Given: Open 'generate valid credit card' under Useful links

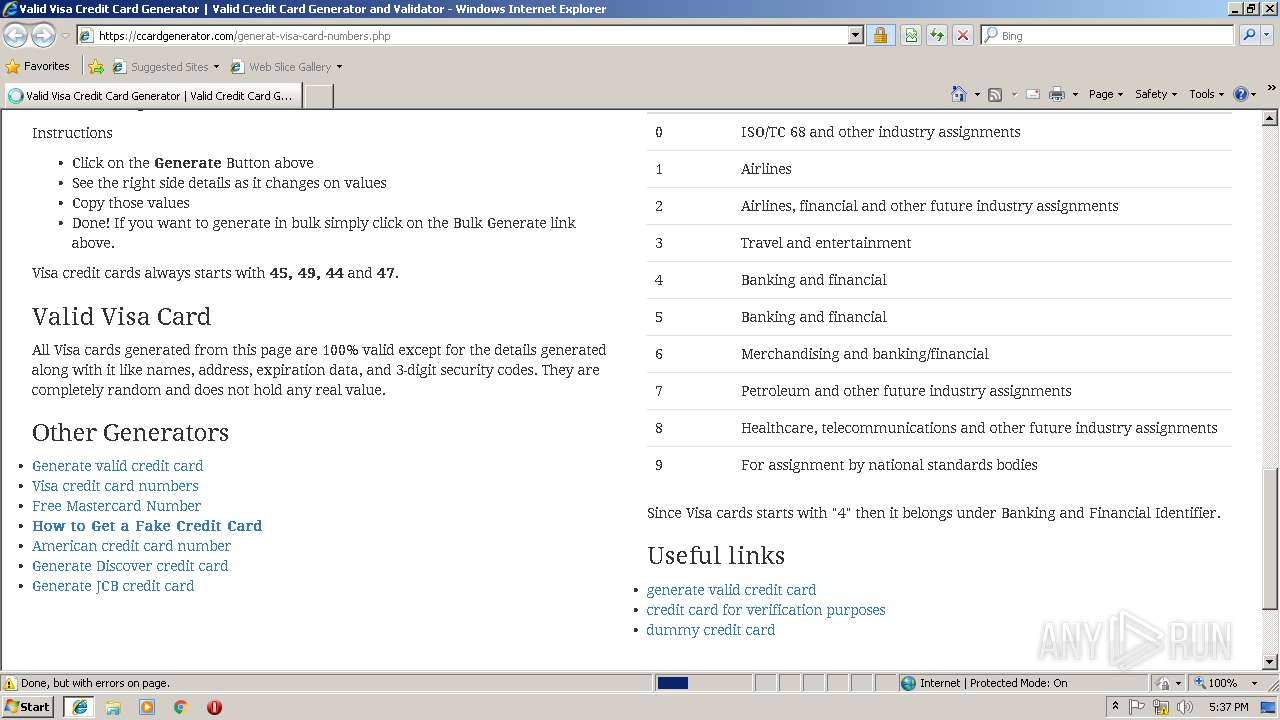Looking at the screenshot, I should (x=731, y=590).
